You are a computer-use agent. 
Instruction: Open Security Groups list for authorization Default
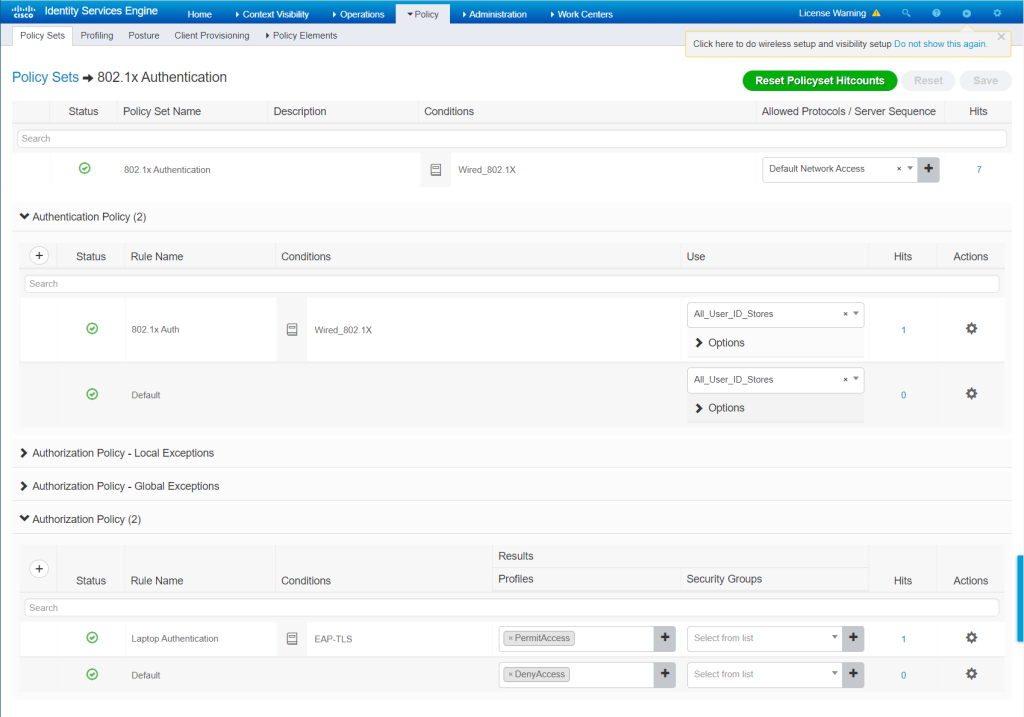click(764, 674)
